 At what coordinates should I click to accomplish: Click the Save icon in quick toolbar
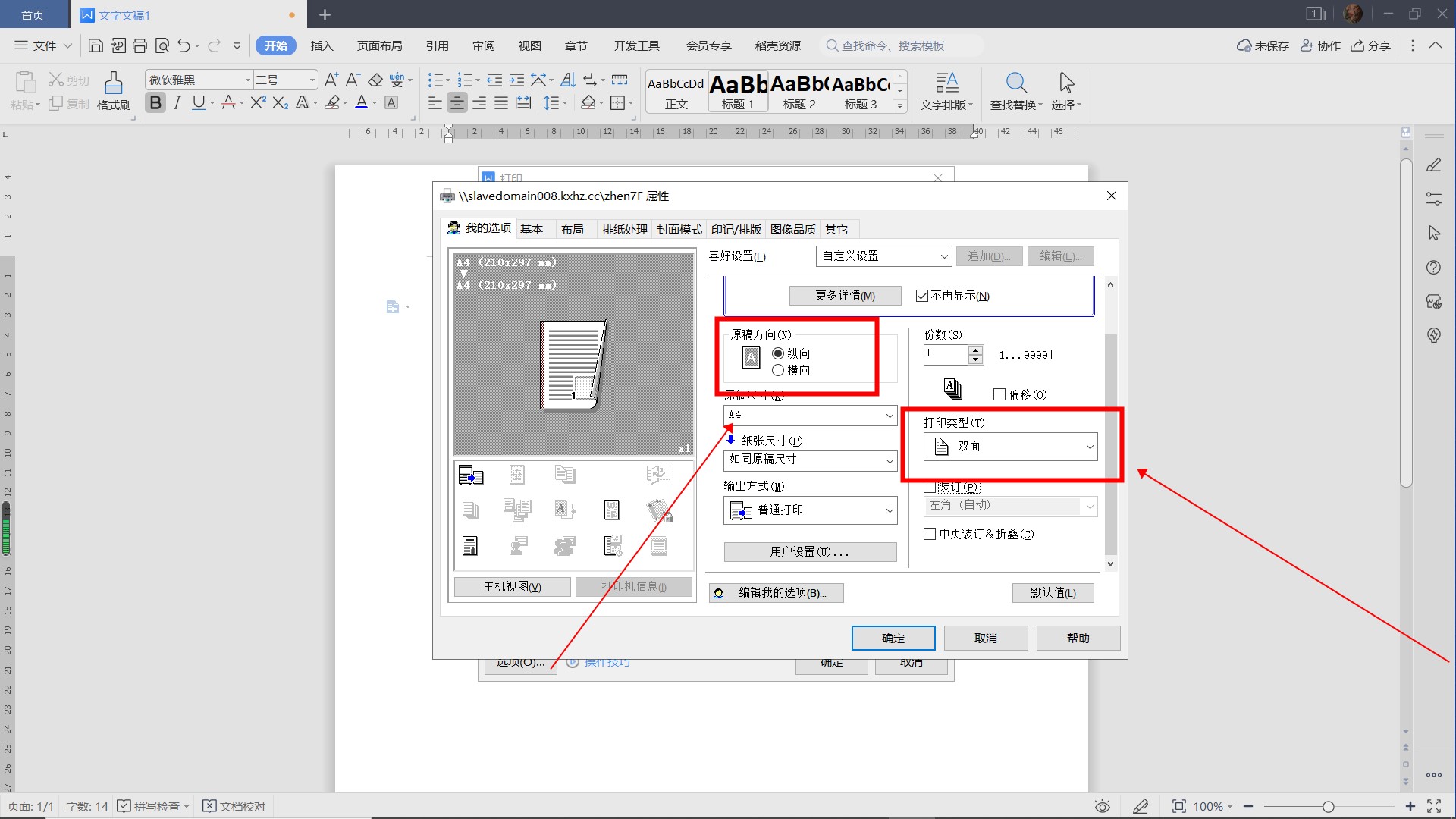point(96,45)
